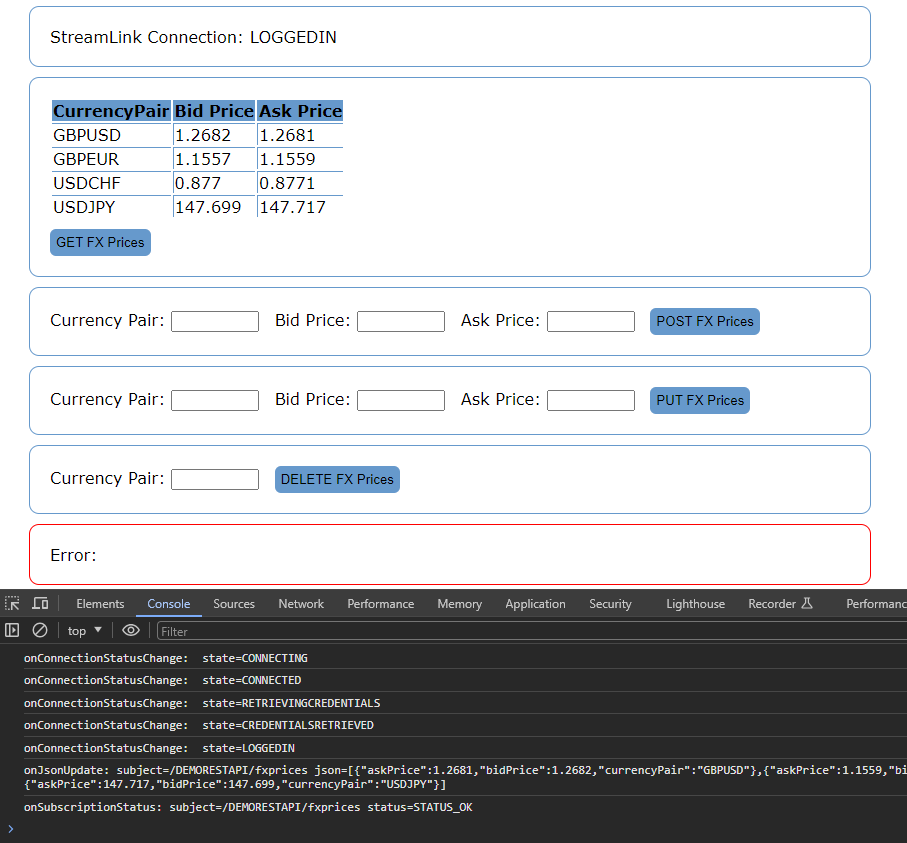Click ask price 1.1559 cell
Image resolution: width=907 pixels, height=843 pixels.
300,159
